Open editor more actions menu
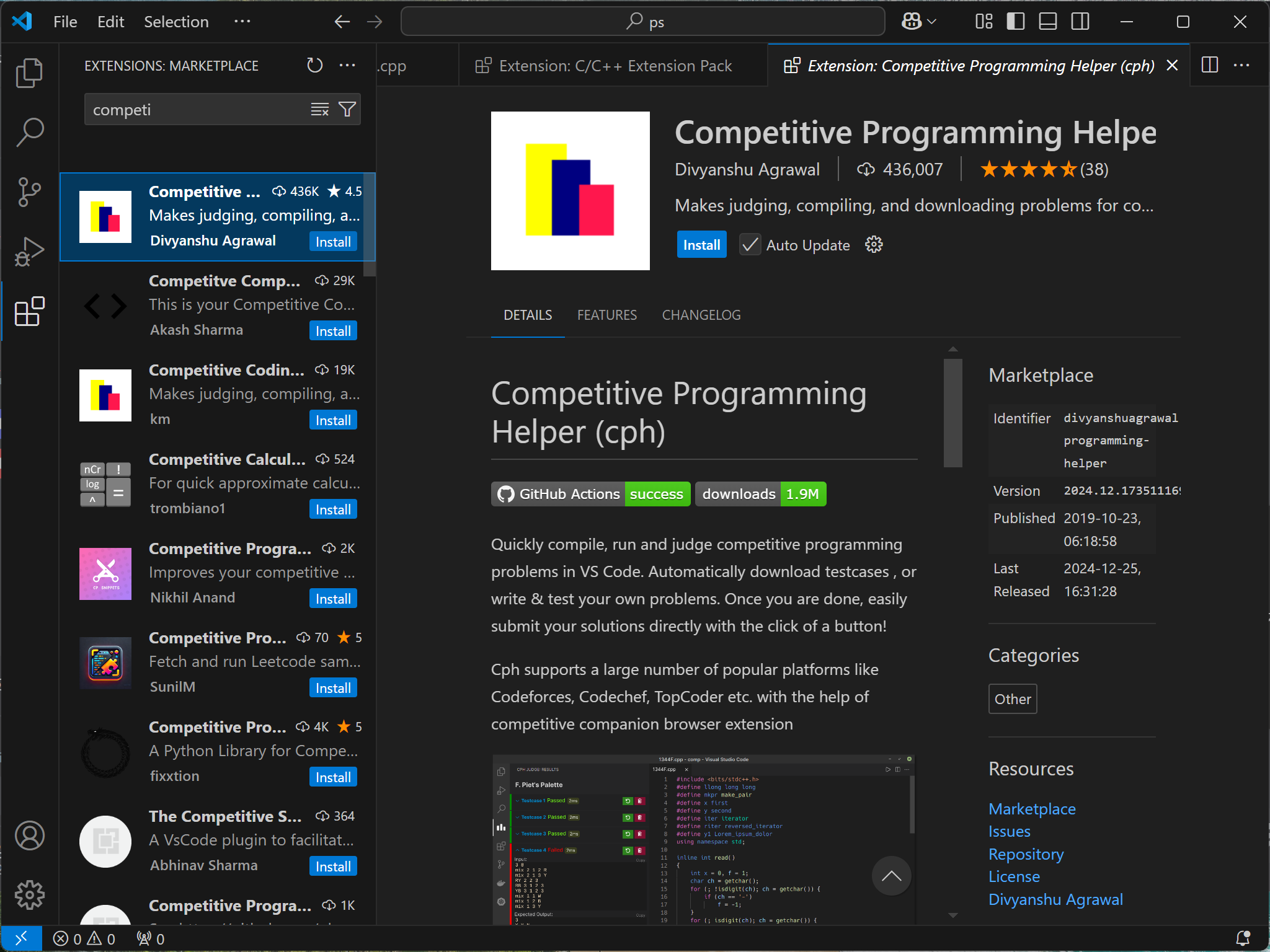The width and height of the screenshot is (1270, 952). tap(1241, 65)
